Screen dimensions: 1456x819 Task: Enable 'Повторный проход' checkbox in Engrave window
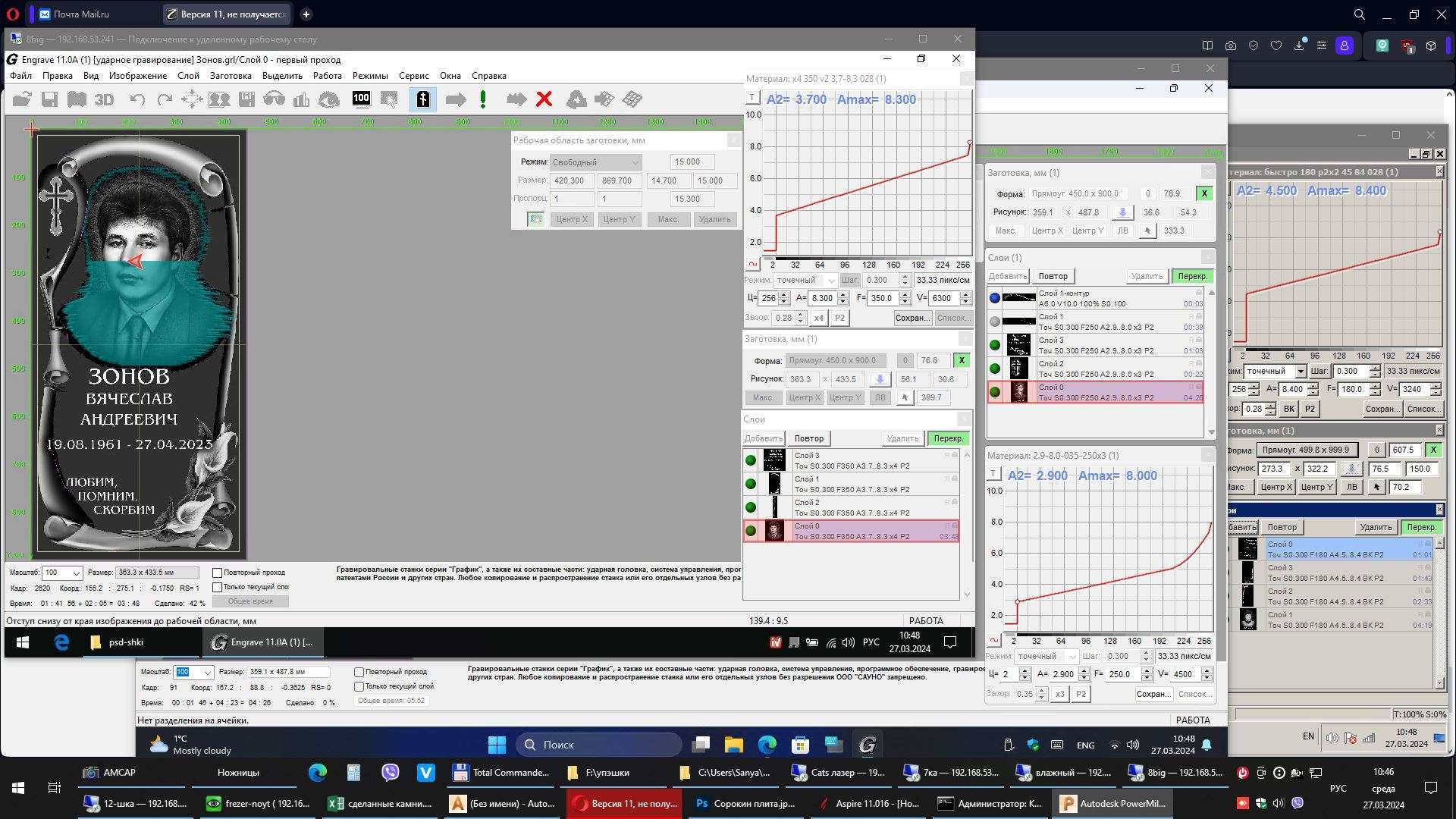click(218, 573)
